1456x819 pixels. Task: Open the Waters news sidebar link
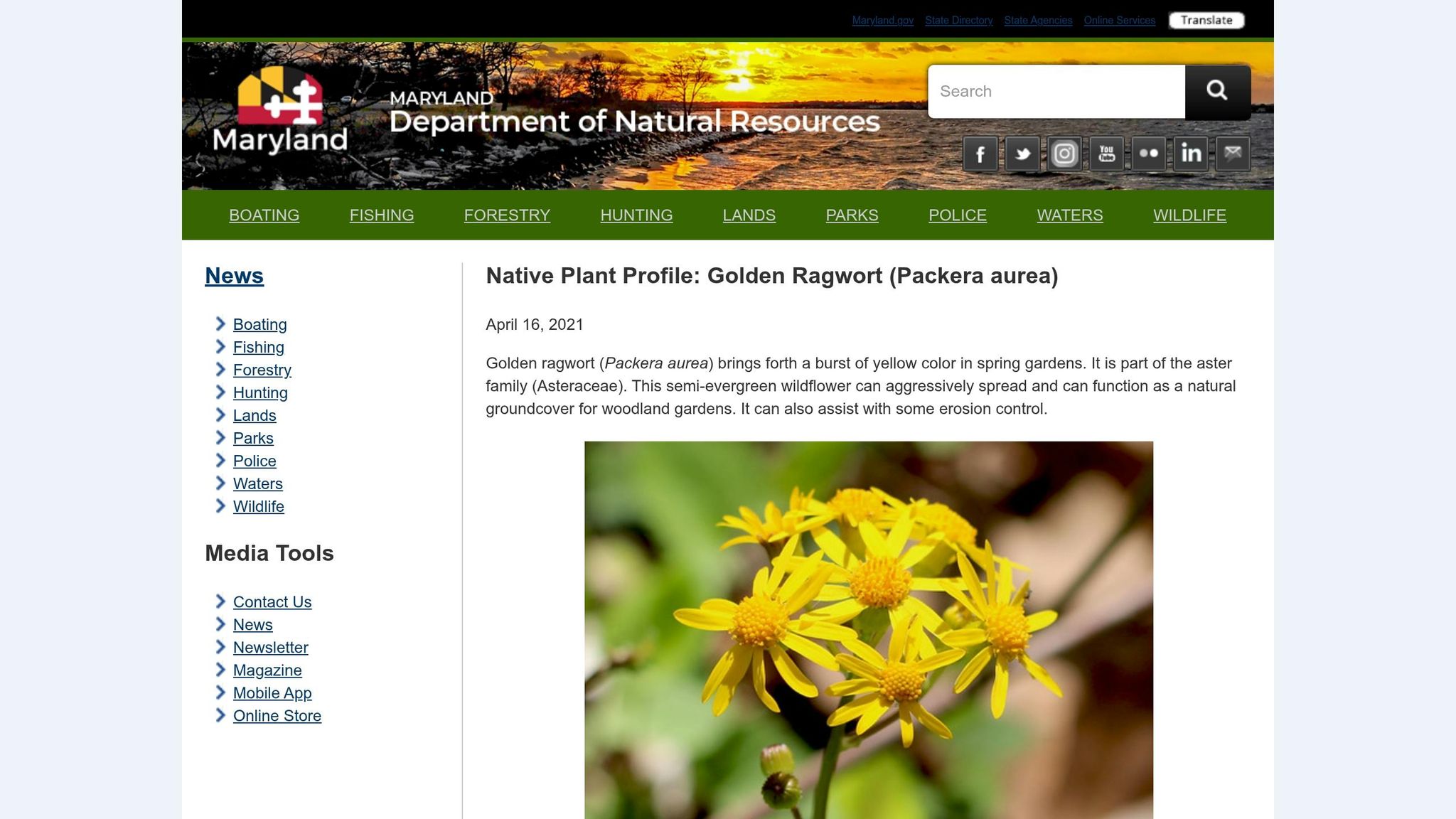(257, 484)
